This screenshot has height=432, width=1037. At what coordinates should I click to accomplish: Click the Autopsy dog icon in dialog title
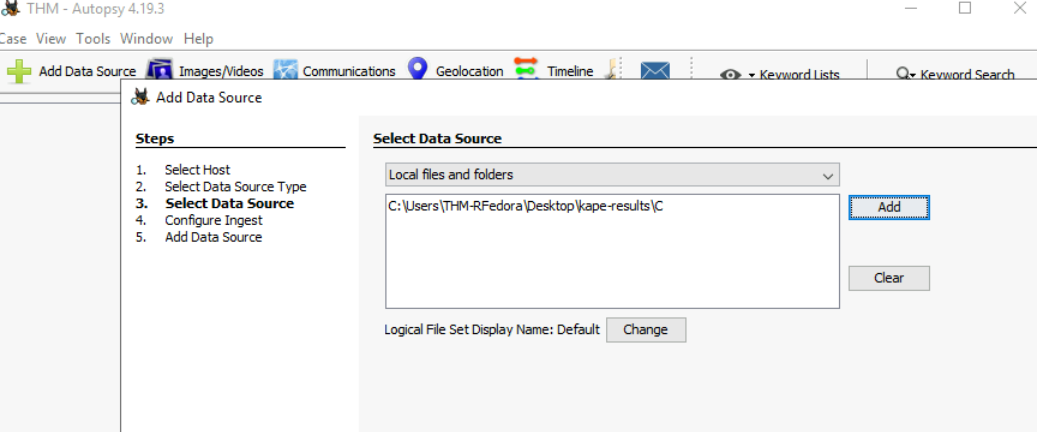click(141, 97)
